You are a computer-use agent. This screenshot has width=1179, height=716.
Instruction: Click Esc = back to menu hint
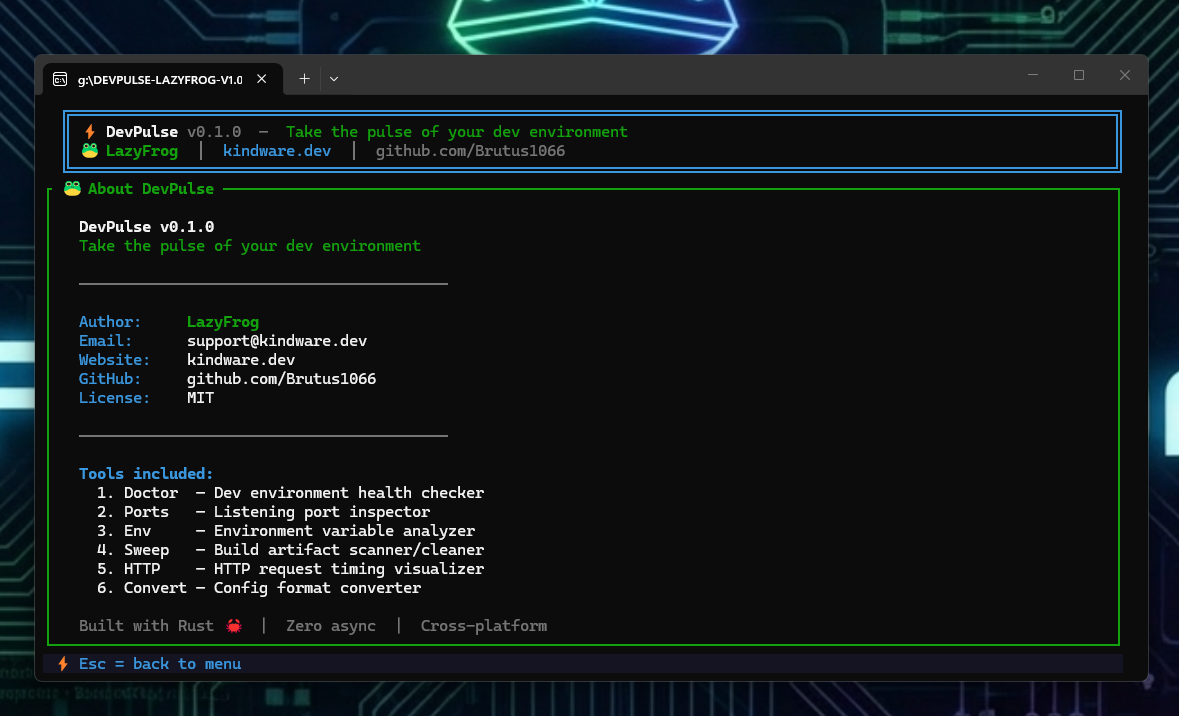[159, 664]
